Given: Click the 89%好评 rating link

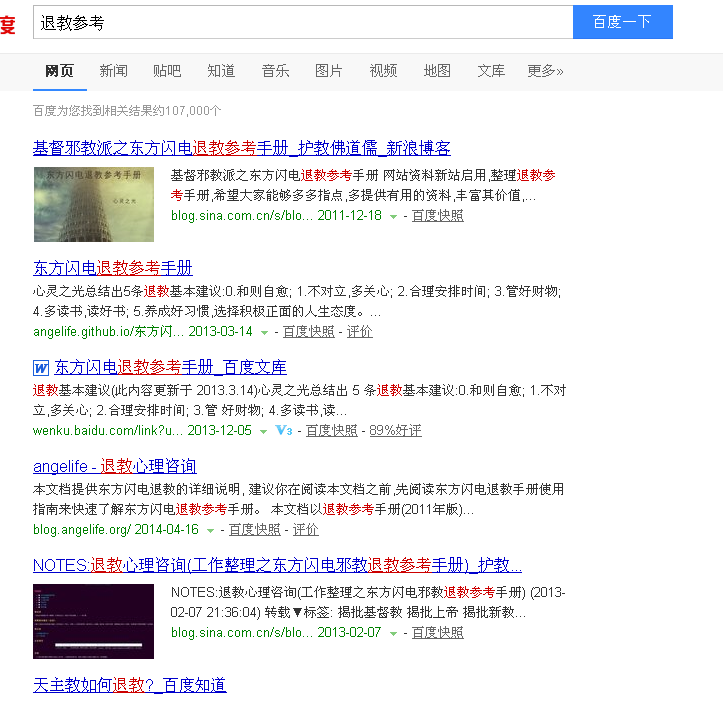Looking at the screenshot, I should [395, 430].
